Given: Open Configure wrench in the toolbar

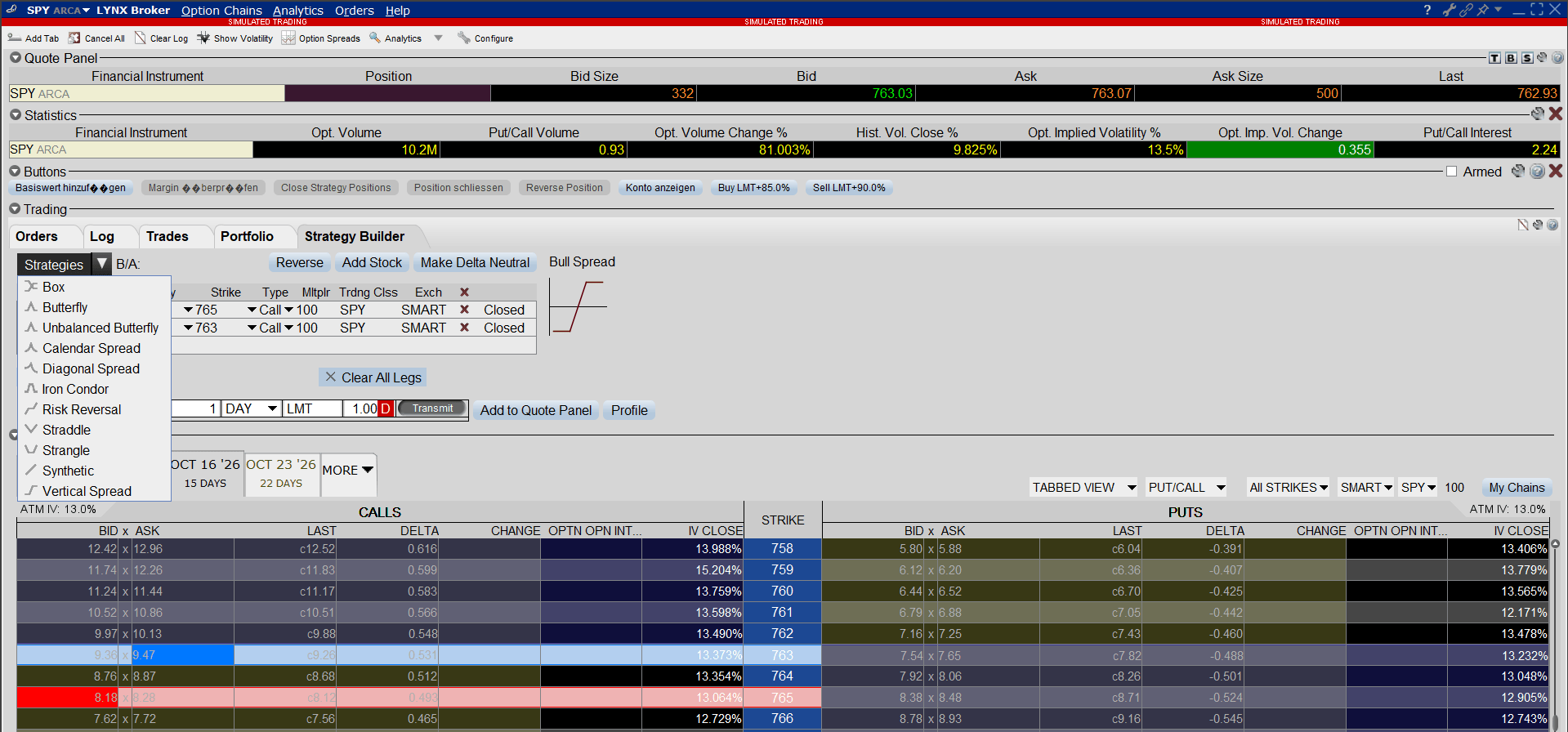Looking at the screenshot, I should pyautogui.click(x=464, y=38).
